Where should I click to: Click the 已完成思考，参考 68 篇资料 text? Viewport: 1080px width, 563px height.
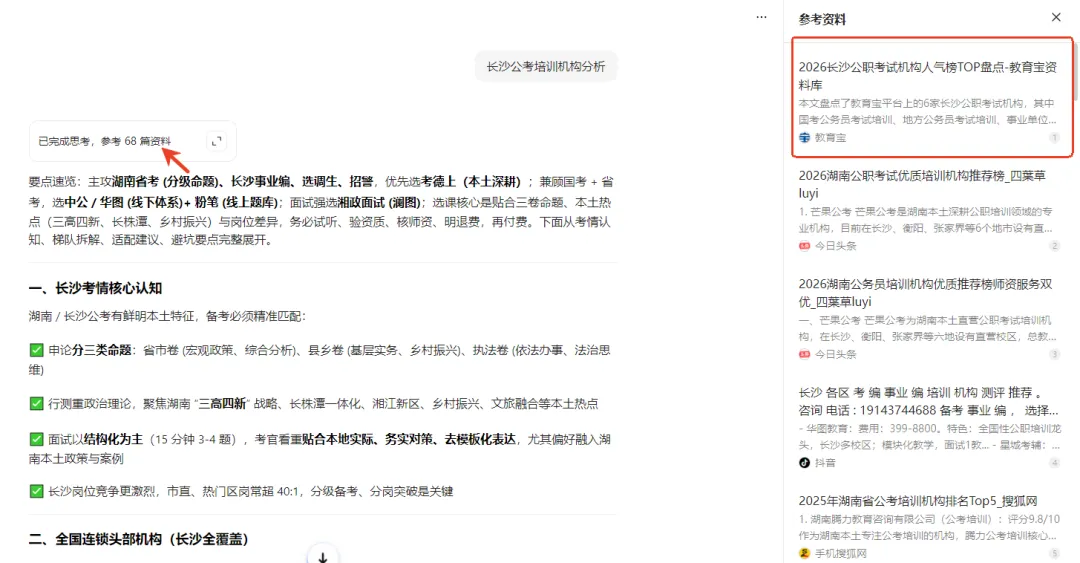(105, 141)
